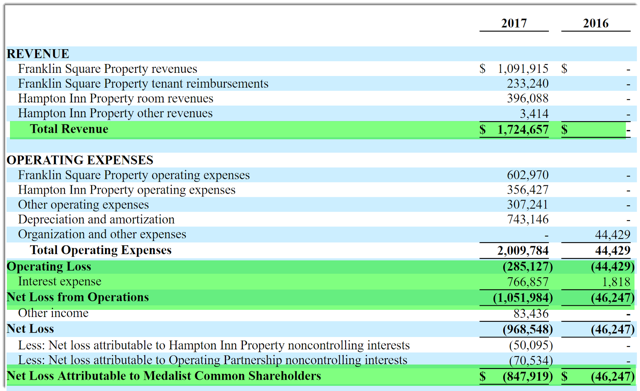Click the value 233,240

click(528, 84)
